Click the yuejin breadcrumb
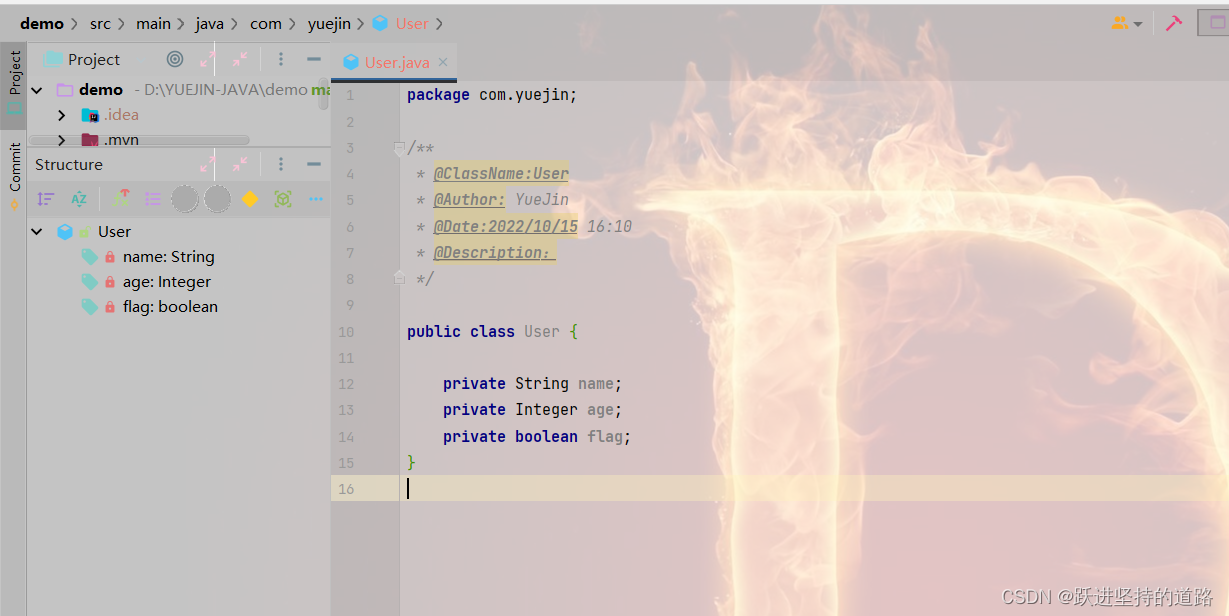Screen dimensions: 1229x616 click(x=329, y=23)
